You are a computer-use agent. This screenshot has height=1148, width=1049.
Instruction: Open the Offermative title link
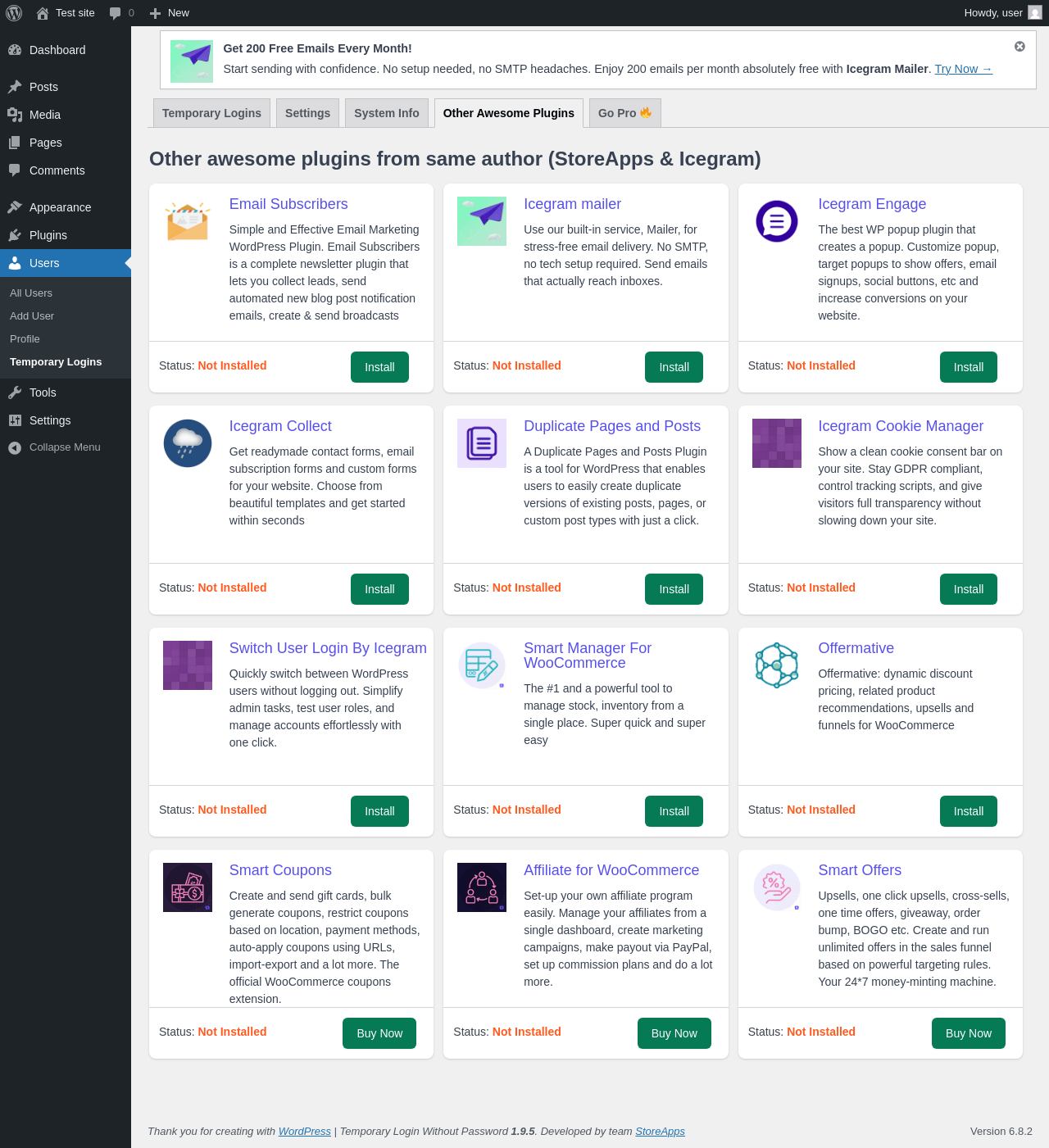(x=856, y=648)
